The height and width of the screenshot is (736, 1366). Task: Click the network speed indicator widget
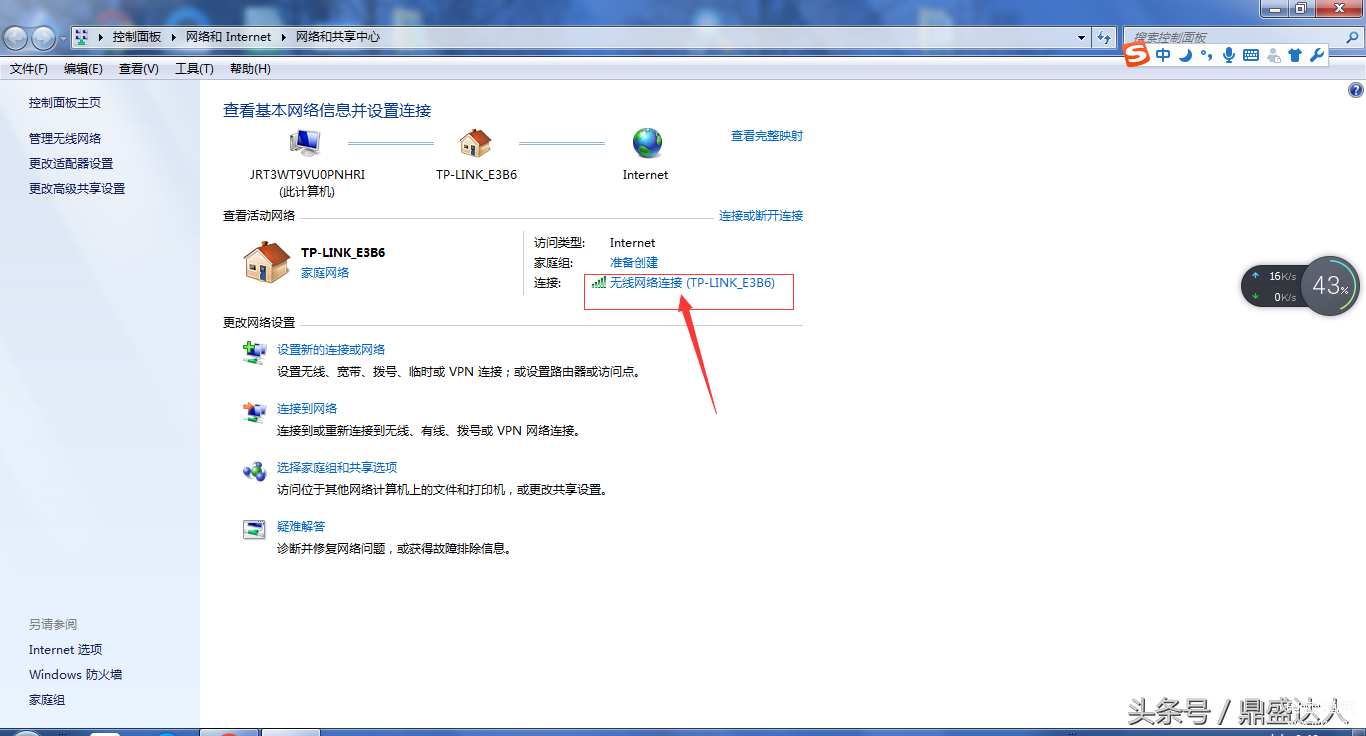pyautogui.click(x=1273, y=286)
